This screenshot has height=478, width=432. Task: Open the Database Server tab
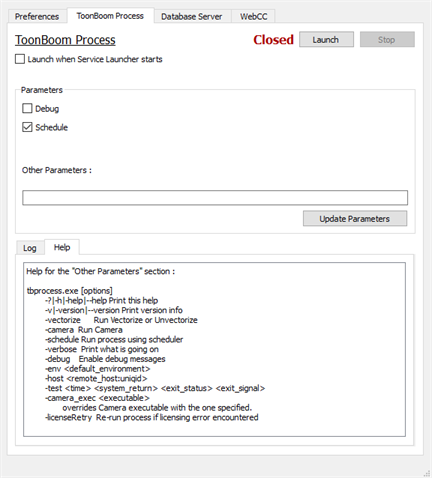pos(192,16)
